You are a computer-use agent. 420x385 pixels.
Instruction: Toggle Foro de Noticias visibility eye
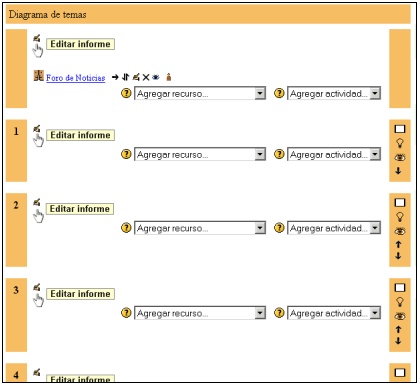click(156, 77)
